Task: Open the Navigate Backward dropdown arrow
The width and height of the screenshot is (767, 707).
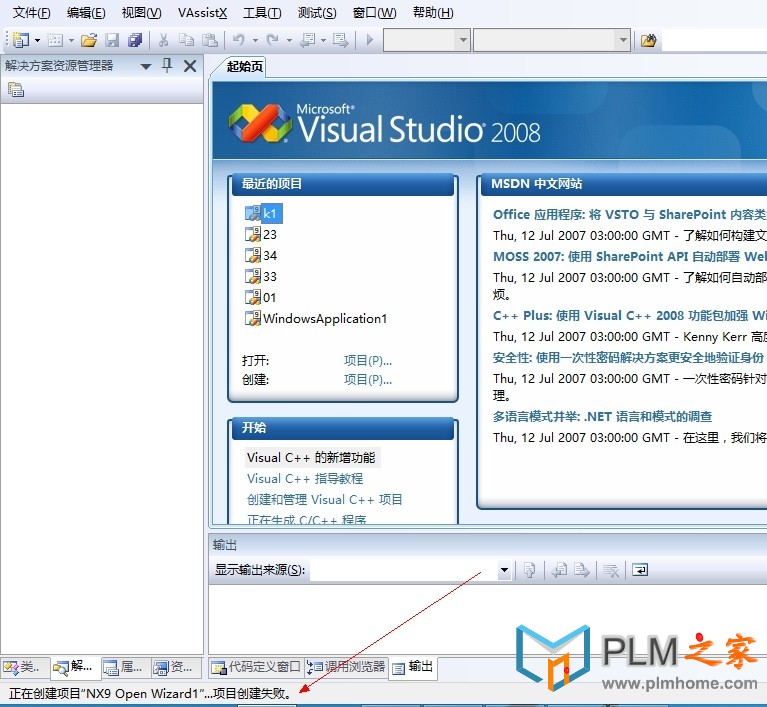Action: click(x=323, y=40)
